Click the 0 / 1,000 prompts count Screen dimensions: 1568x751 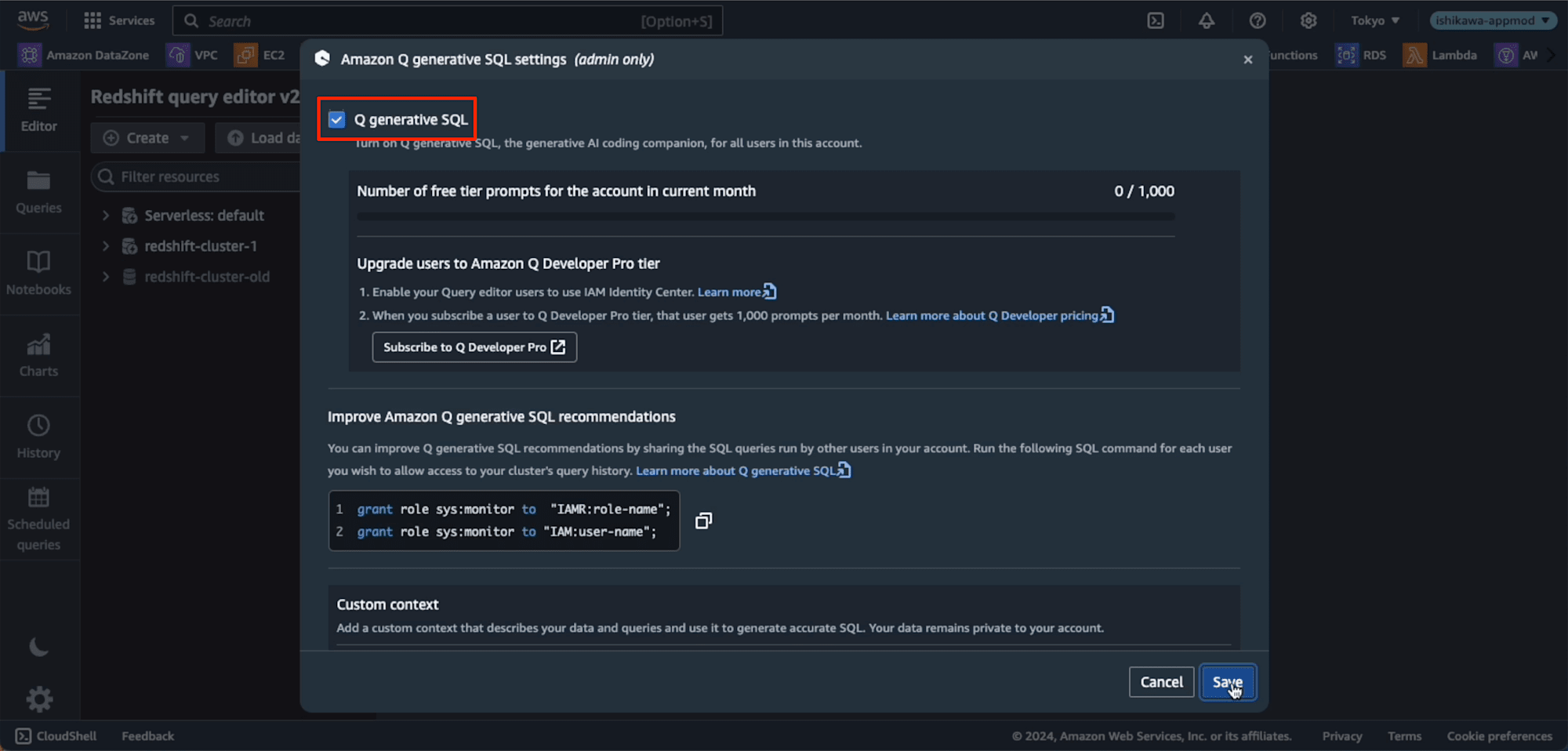(1144, 191)
